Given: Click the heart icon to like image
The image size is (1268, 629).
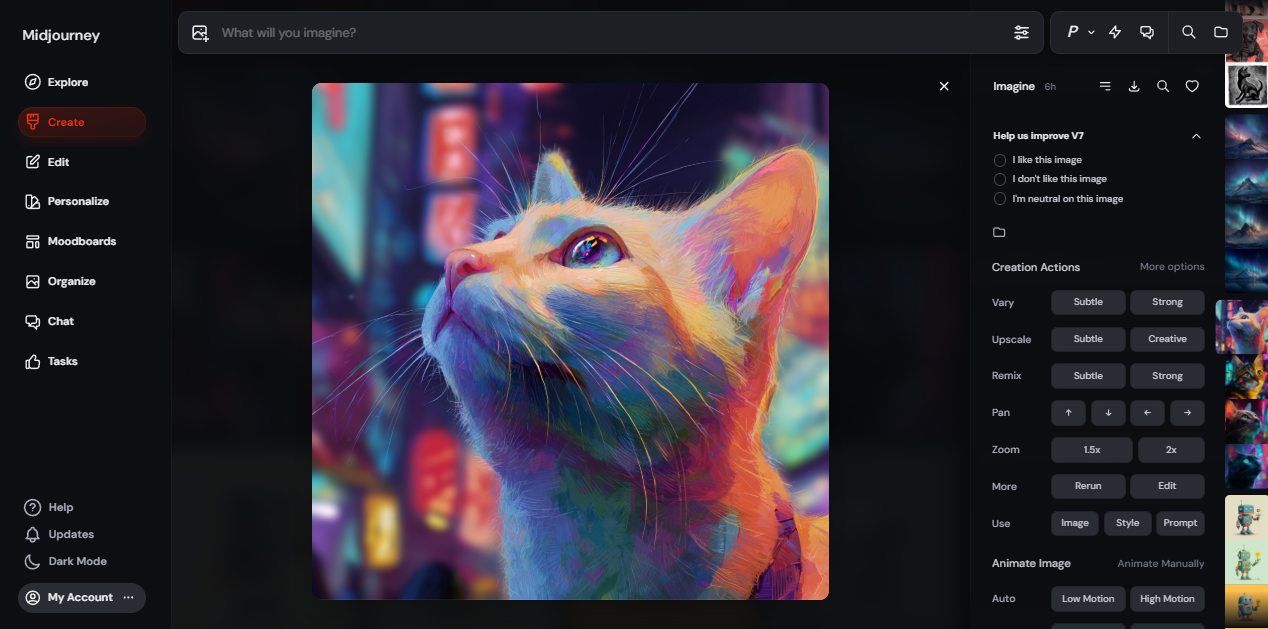Looking at the screenshot, I should pos(1192,87).
